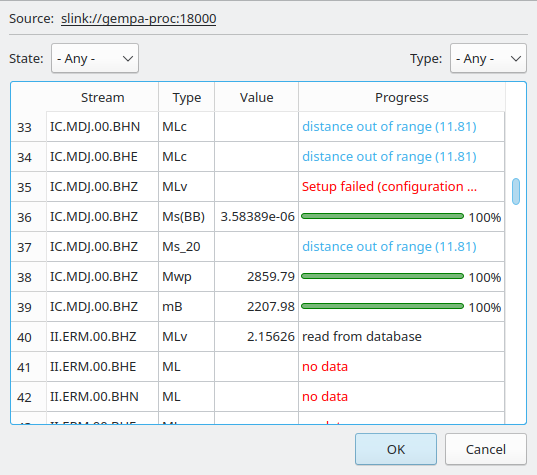Click the OK button
537x475 pixels.
click(x=396, y=449)
